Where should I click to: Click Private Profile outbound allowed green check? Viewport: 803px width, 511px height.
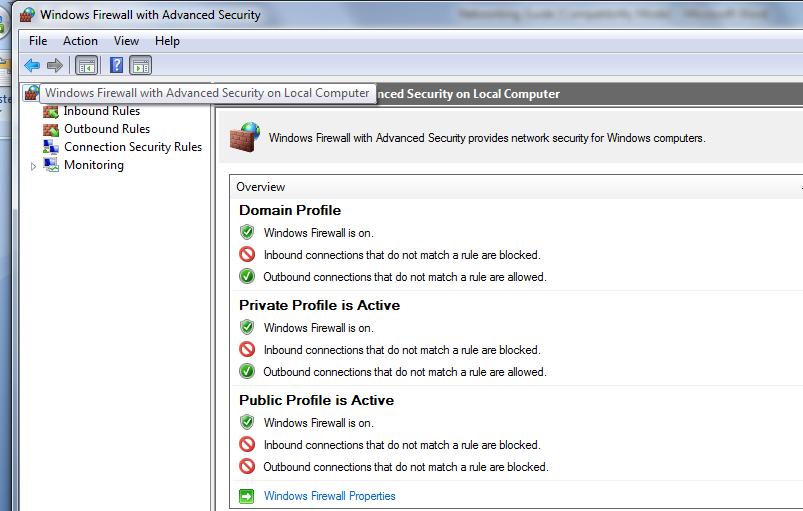click(x=247, y=371)
